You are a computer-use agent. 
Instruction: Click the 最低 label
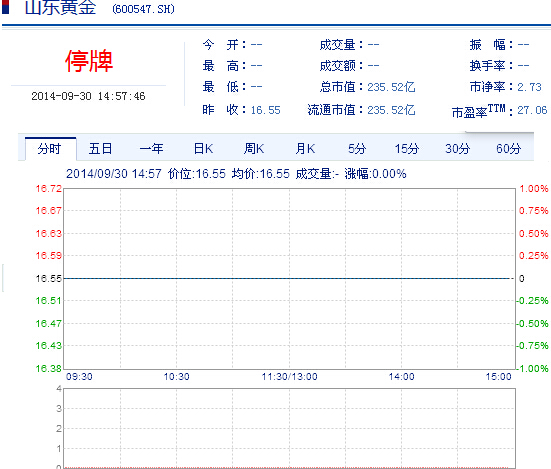coord(224,87)
